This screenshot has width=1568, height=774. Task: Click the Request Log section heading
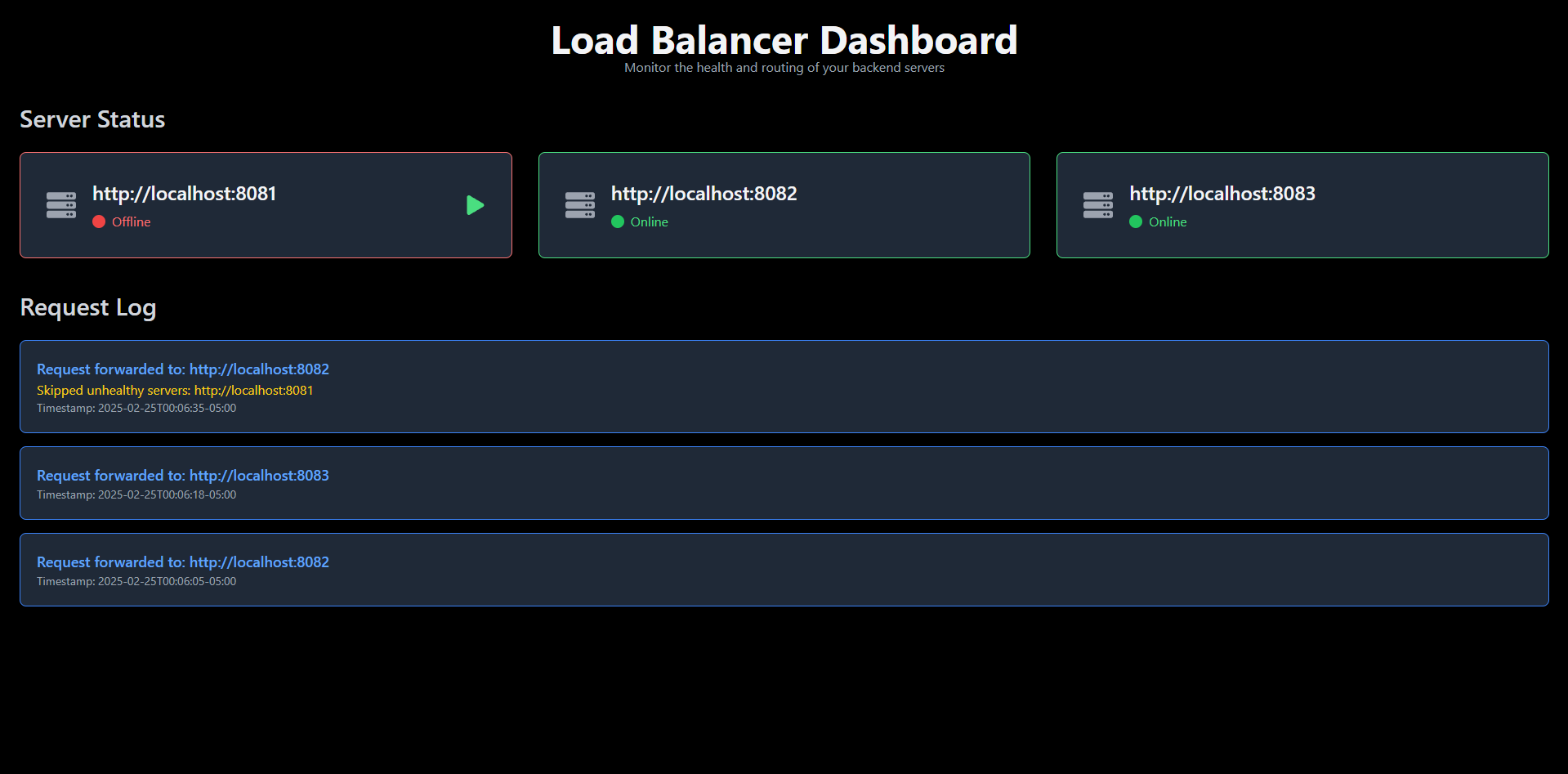click(88, 307)
